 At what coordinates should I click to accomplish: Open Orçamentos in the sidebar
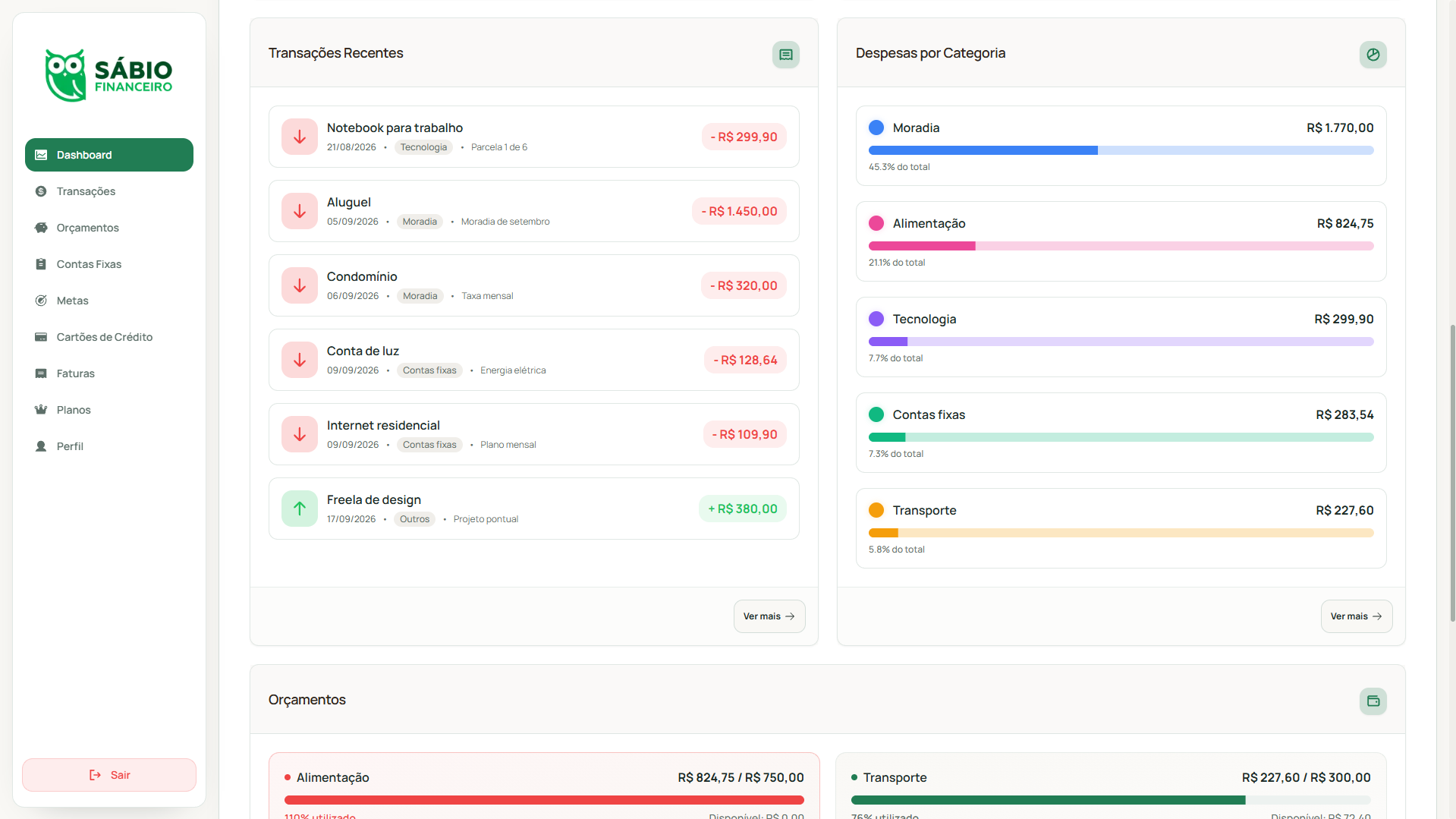coord(109,228)
